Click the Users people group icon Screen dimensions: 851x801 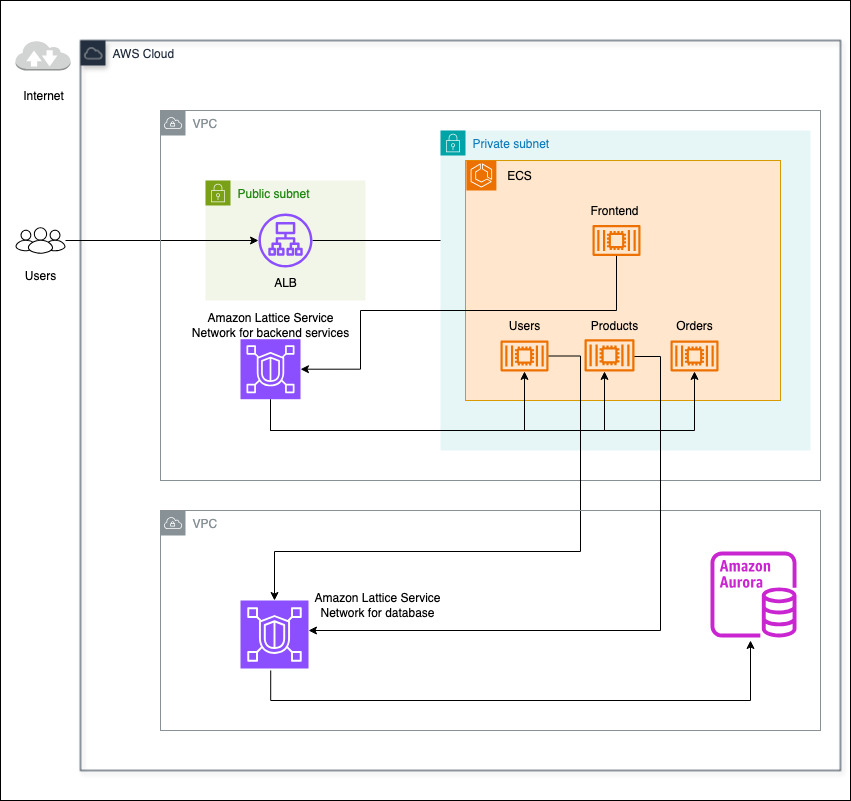coord(40,241)
